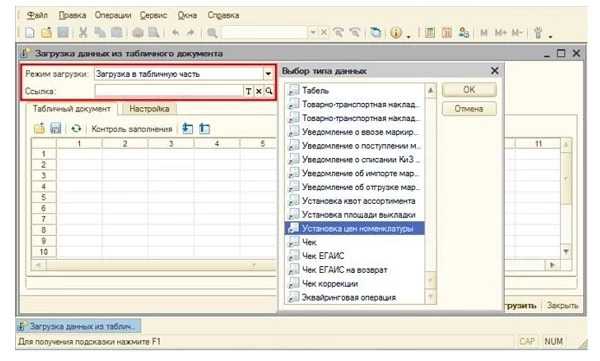Click the Закрыть button
This screenshot has width=600, height=361.
click(x=562, y=305)
